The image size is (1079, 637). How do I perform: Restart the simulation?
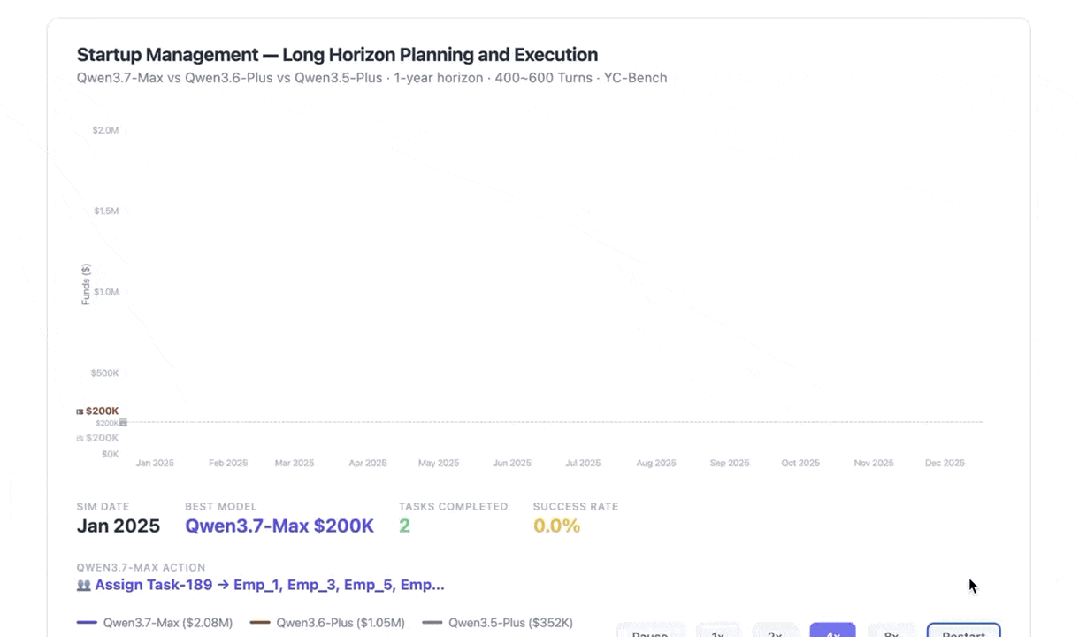click(963, 630)
